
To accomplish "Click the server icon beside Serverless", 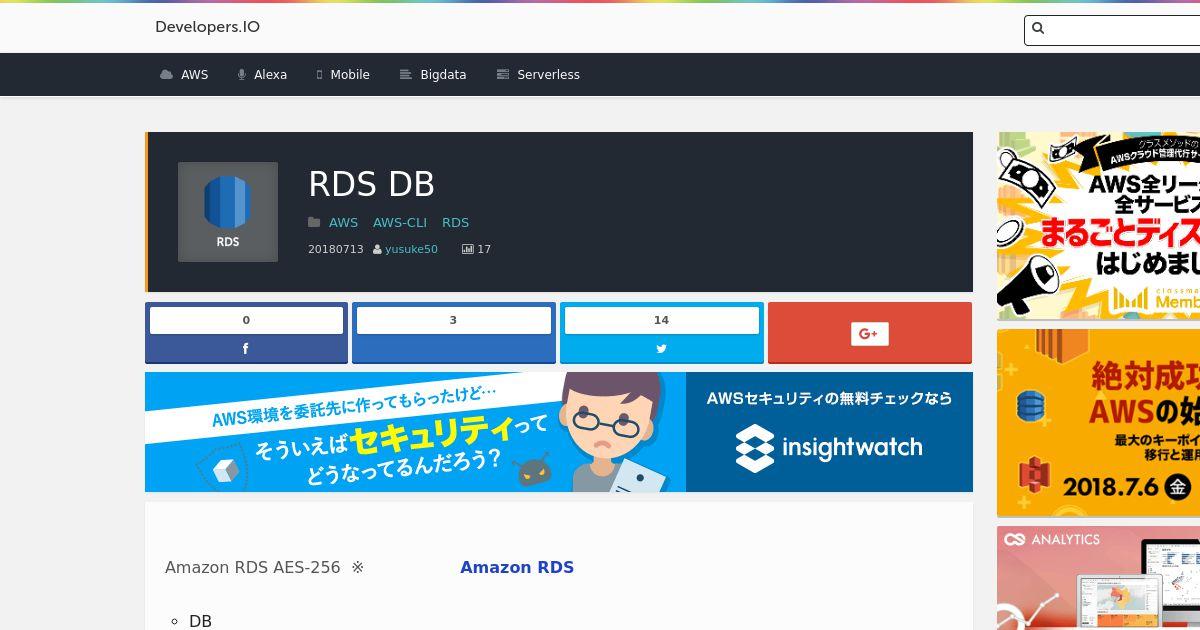I will pyautogui.click(x=503, y=75).
